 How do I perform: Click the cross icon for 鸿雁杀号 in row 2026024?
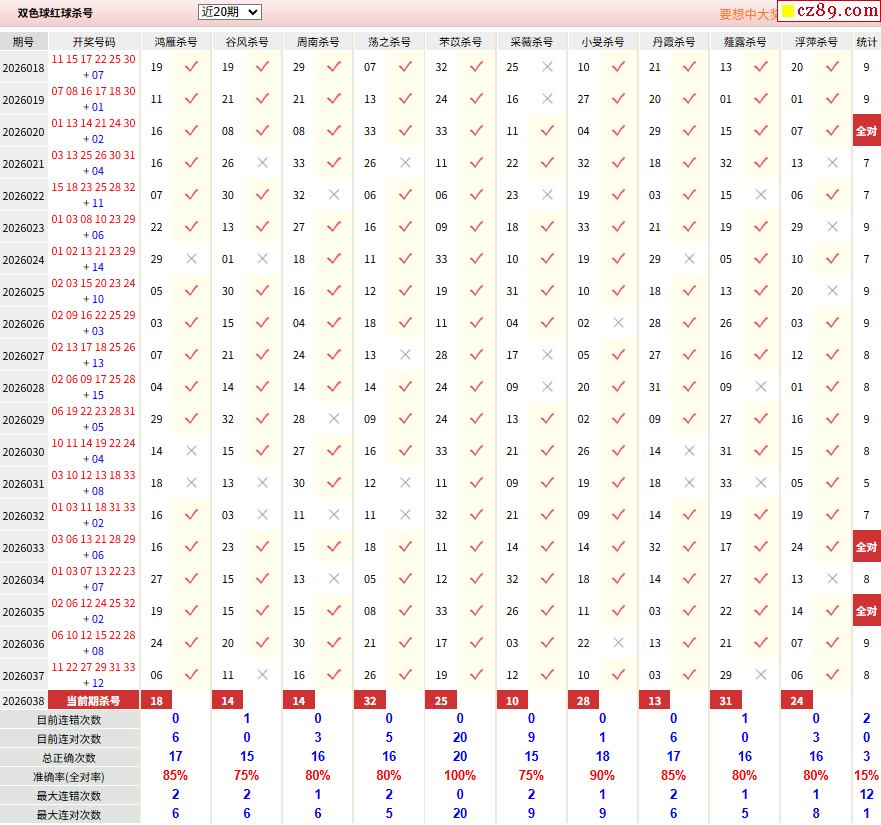(x=191, y=259)
